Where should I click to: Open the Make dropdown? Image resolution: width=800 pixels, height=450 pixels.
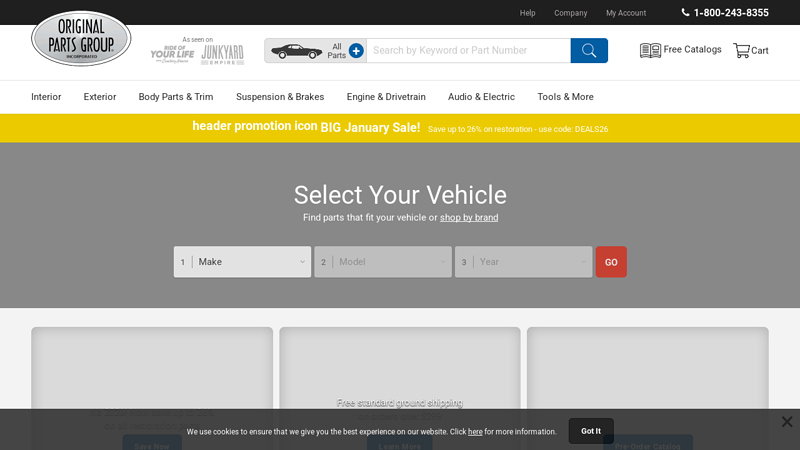click(x=242, y=262)
